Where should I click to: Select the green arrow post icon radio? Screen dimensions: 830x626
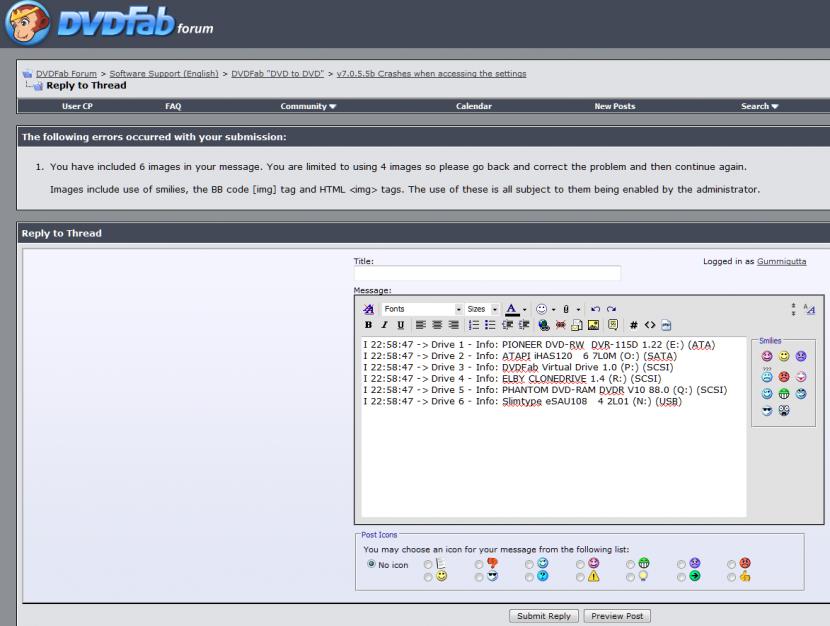(681, 577)
